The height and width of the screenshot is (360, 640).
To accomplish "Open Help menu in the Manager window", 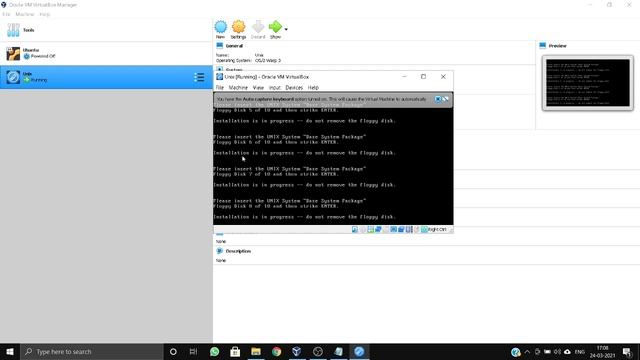I will point(44,14).
